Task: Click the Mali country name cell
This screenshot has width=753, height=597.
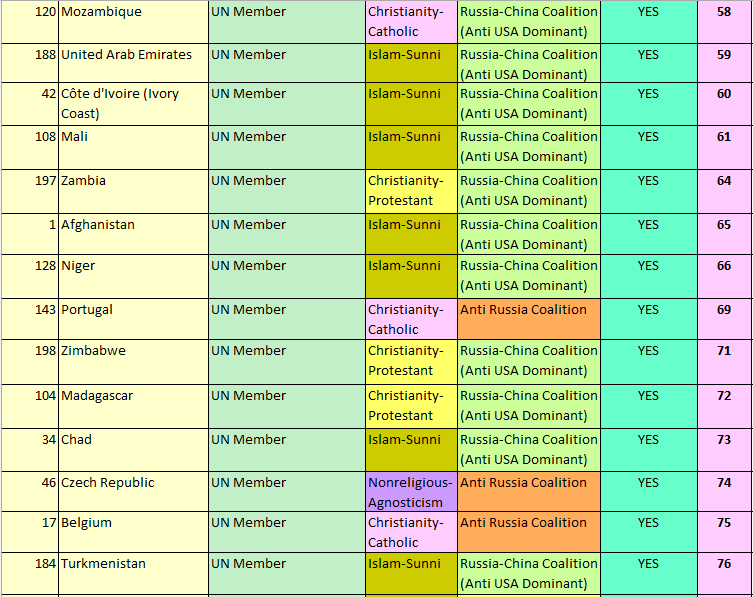Action: pos(134,147)
